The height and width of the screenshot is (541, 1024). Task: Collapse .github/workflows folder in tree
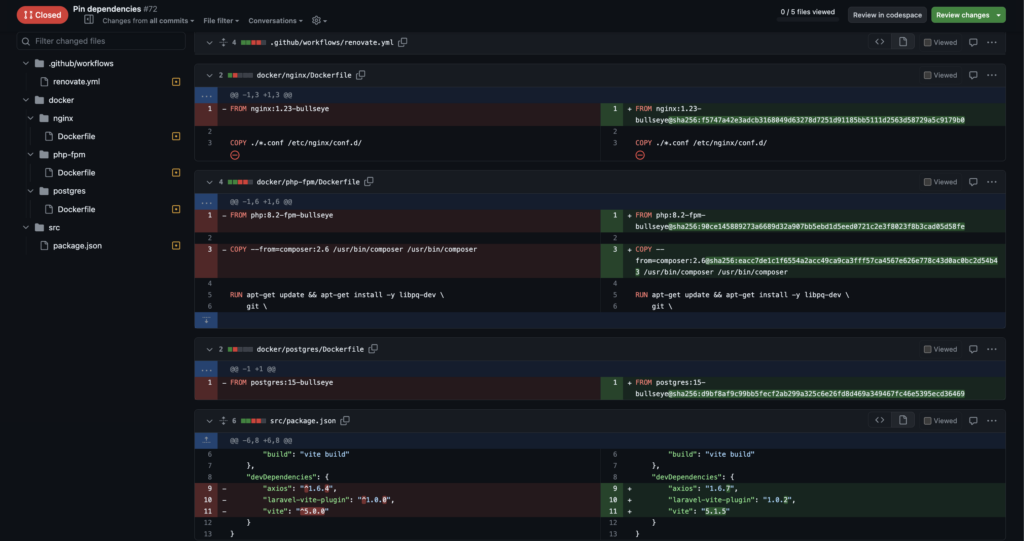[26, 63]
